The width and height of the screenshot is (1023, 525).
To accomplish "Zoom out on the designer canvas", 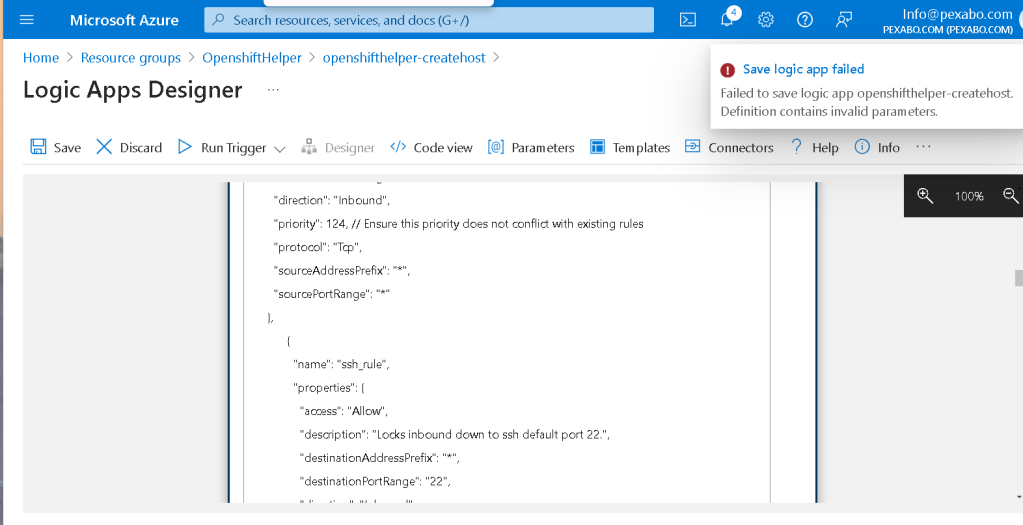I will pos(1011,195).
